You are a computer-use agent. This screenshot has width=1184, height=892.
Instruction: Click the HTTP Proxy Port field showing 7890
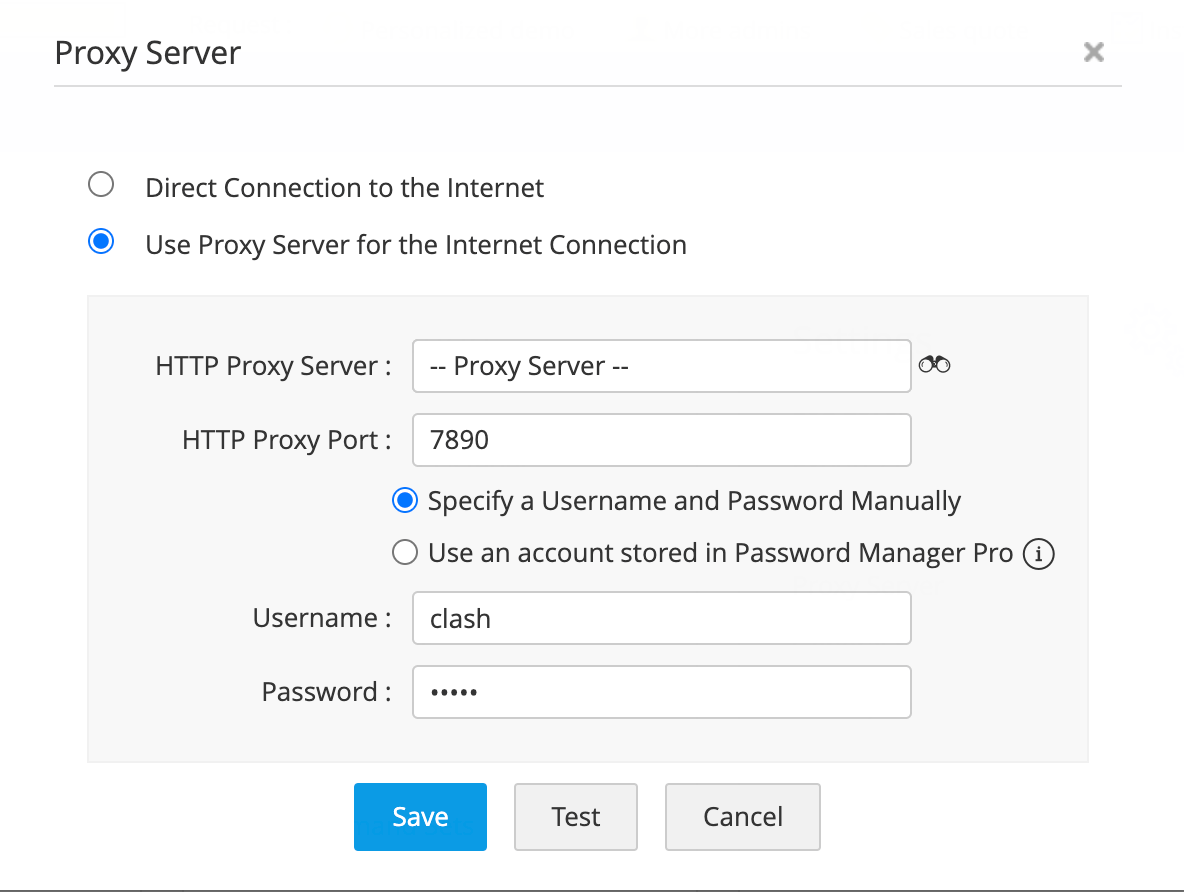click(x=661, y=440)
